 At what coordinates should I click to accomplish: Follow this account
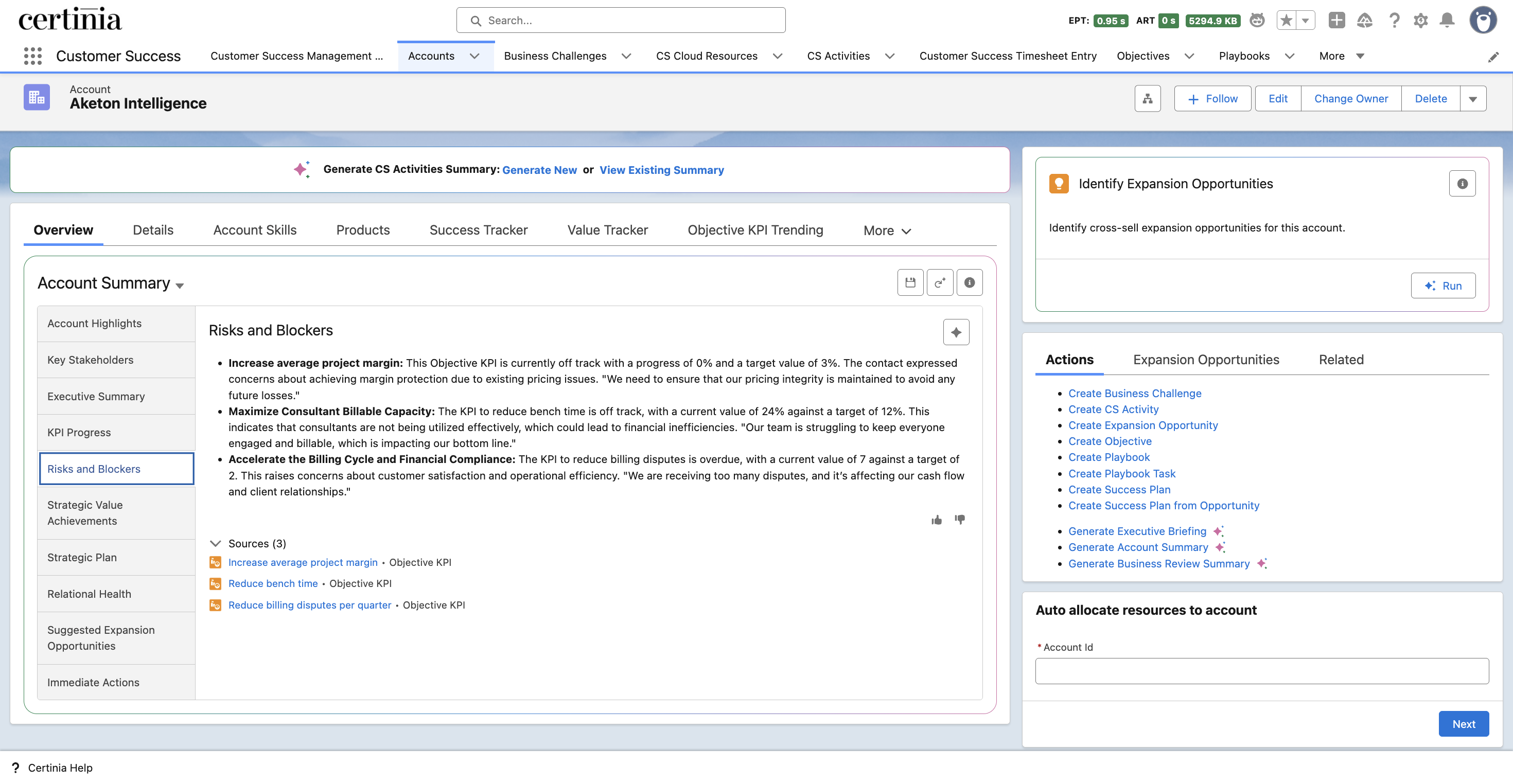click(x=1212, y=99)
